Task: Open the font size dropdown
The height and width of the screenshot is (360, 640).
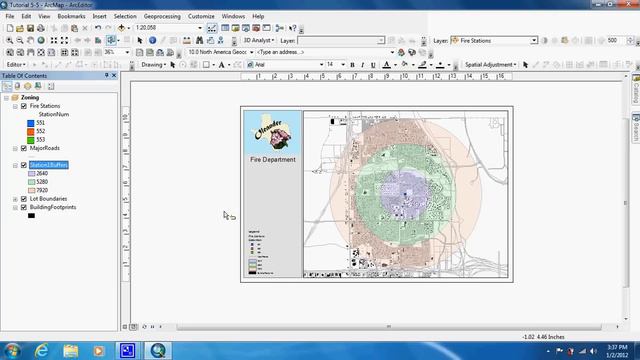Action: pyautogui.click(x=343, y=65)
